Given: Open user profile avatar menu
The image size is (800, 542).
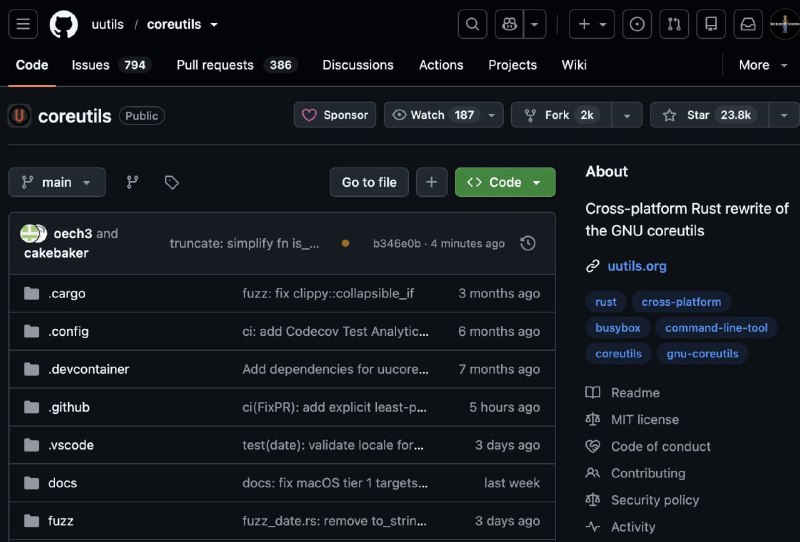Looking at the screenshot, I should (785, 24).
